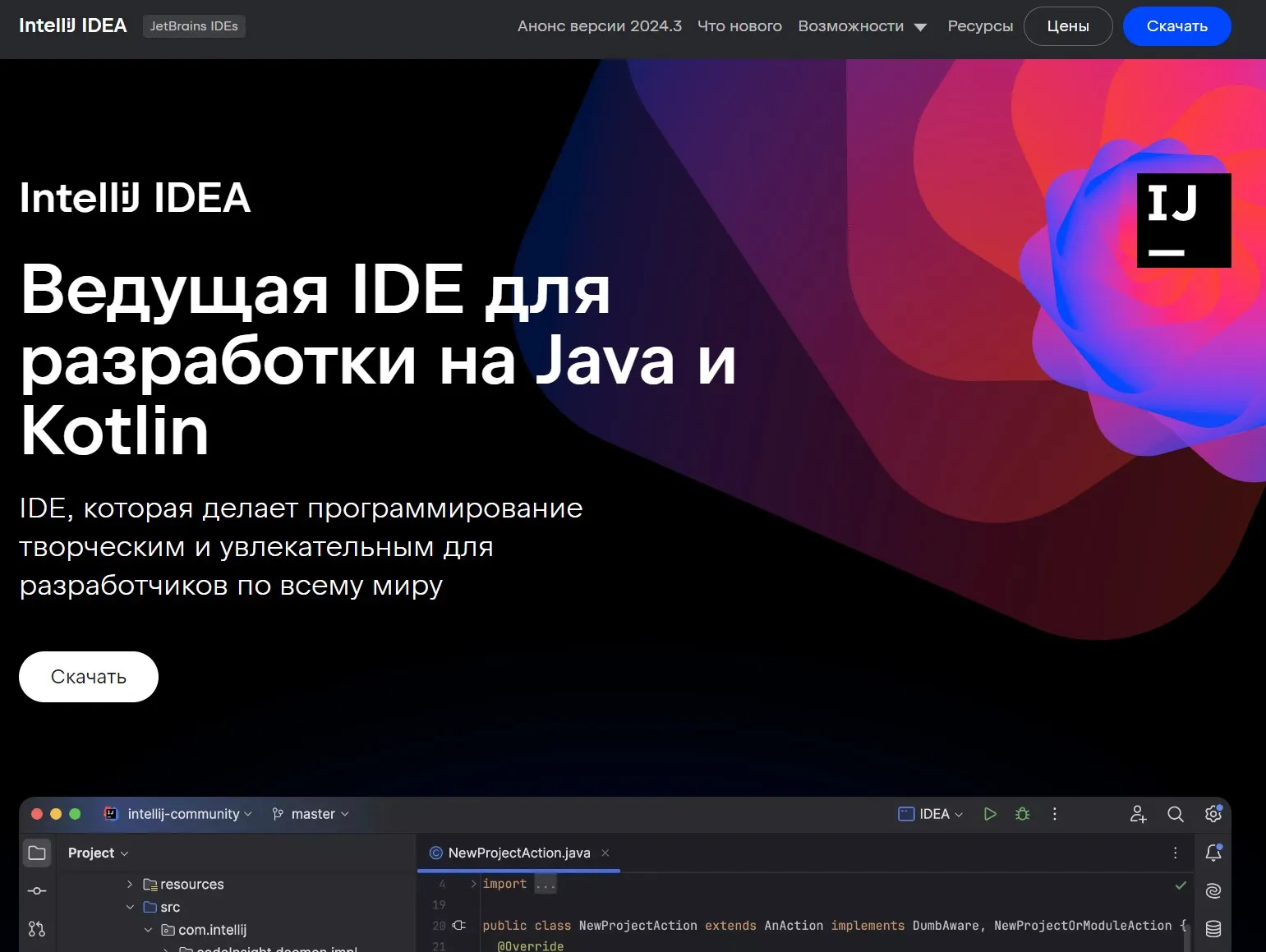Open the AI Assistant spiral icon
The height and width of the screenshot is (952, 1266).
1213,890
